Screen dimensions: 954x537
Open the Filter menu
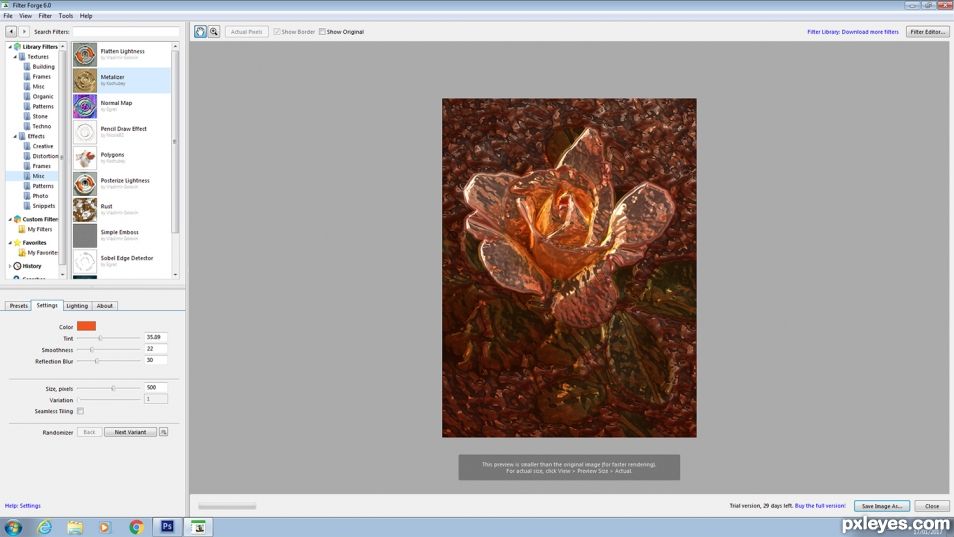click(x=45, y=16)
